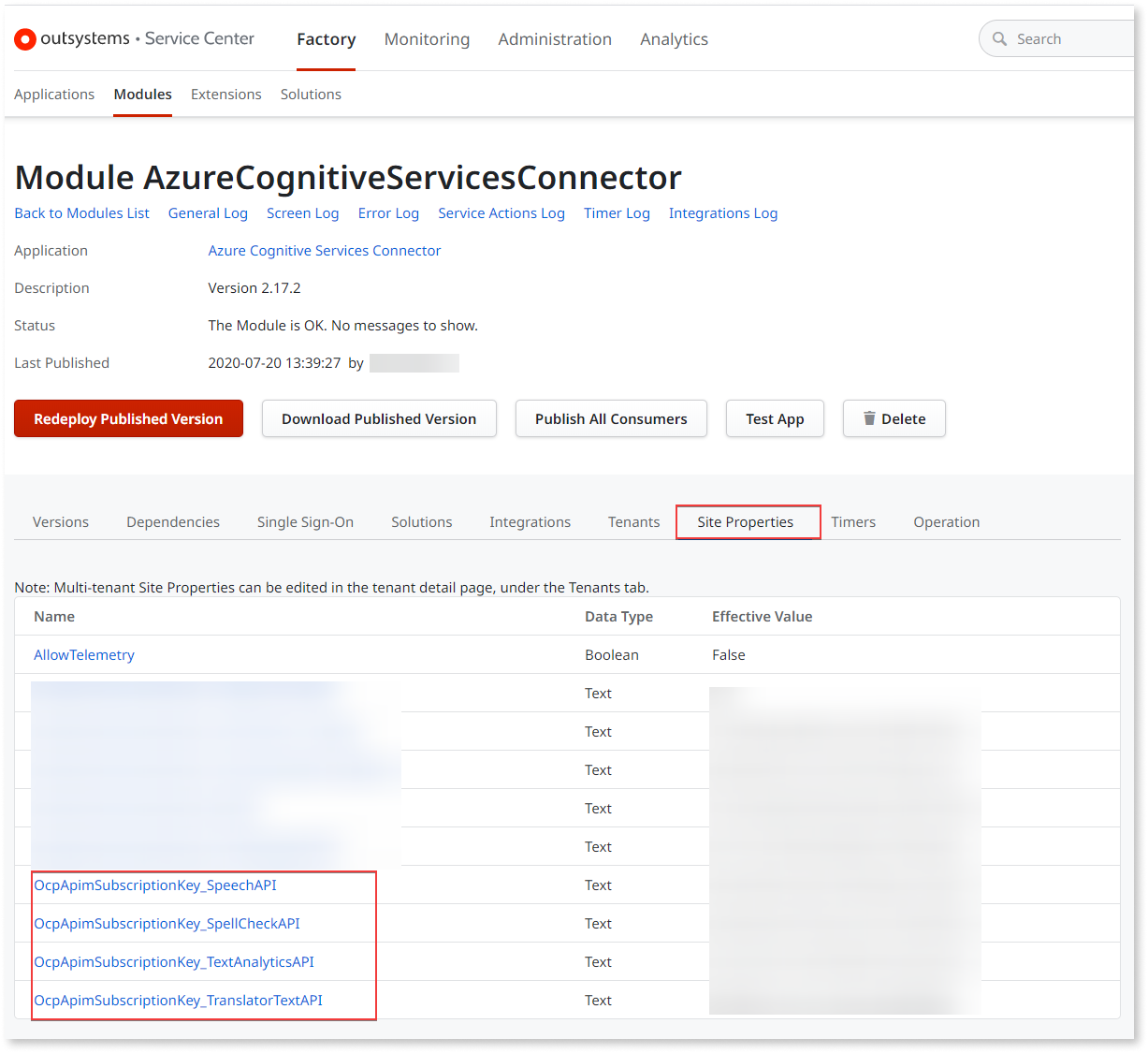Click Back to Modules List
1148x1053 pixels.
81,212
